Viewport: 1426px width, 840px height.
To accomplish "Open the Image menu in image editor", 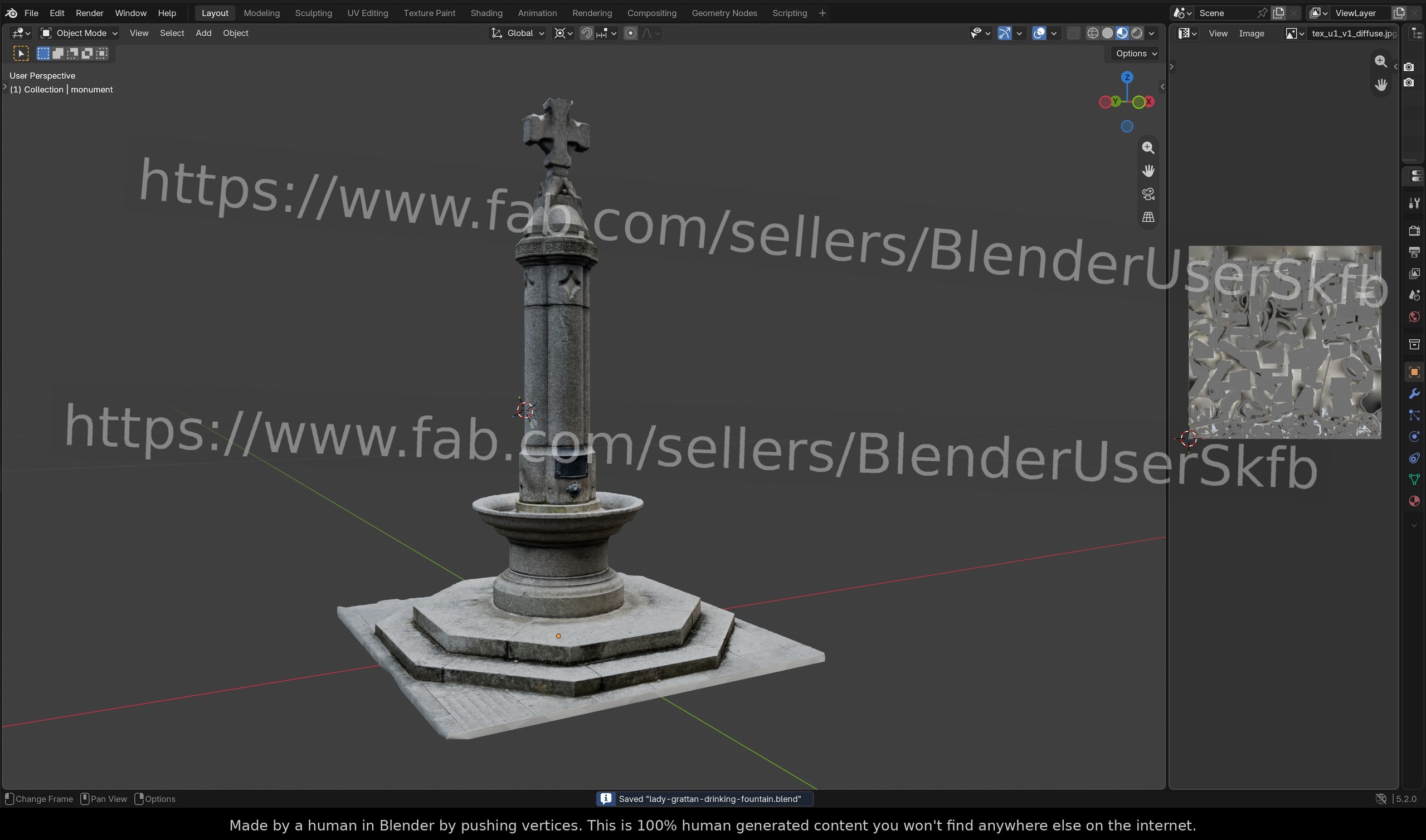I will point(1251,33).
